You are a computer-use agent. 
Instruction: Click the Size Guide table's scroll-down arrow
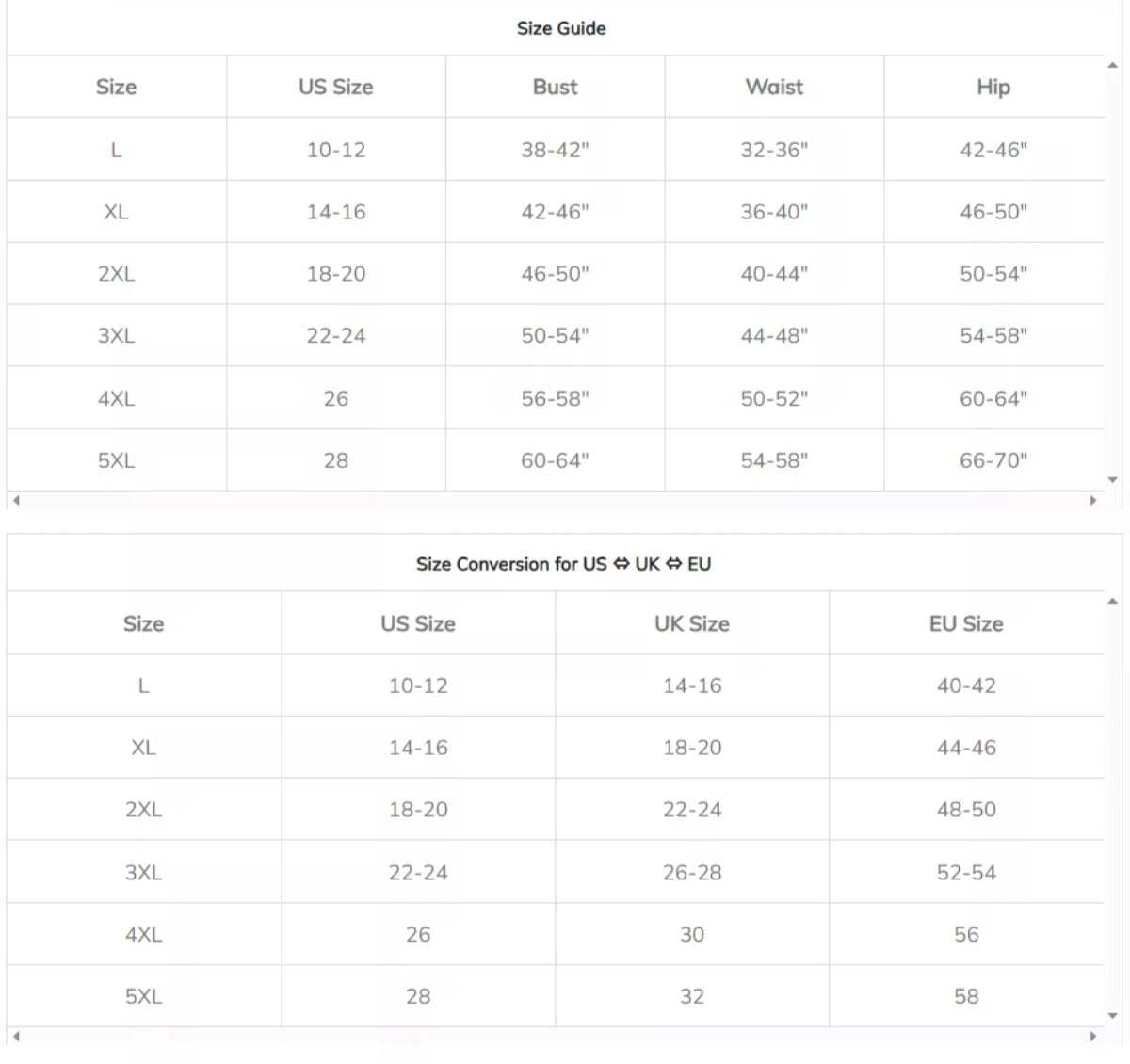tap(1112, 480)
